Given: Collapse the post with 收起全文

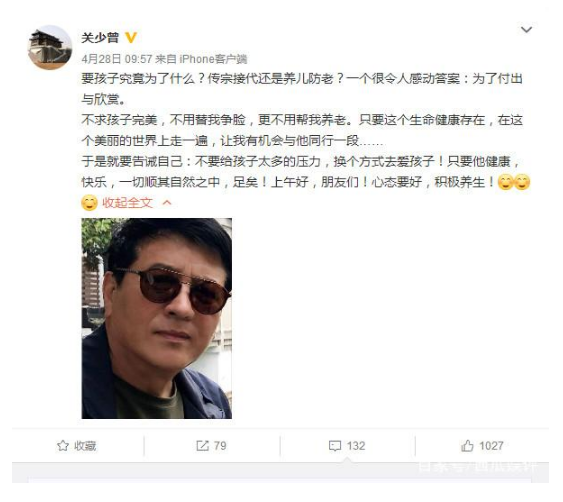Looking at the screenshot, I should (x=127, y=203).
